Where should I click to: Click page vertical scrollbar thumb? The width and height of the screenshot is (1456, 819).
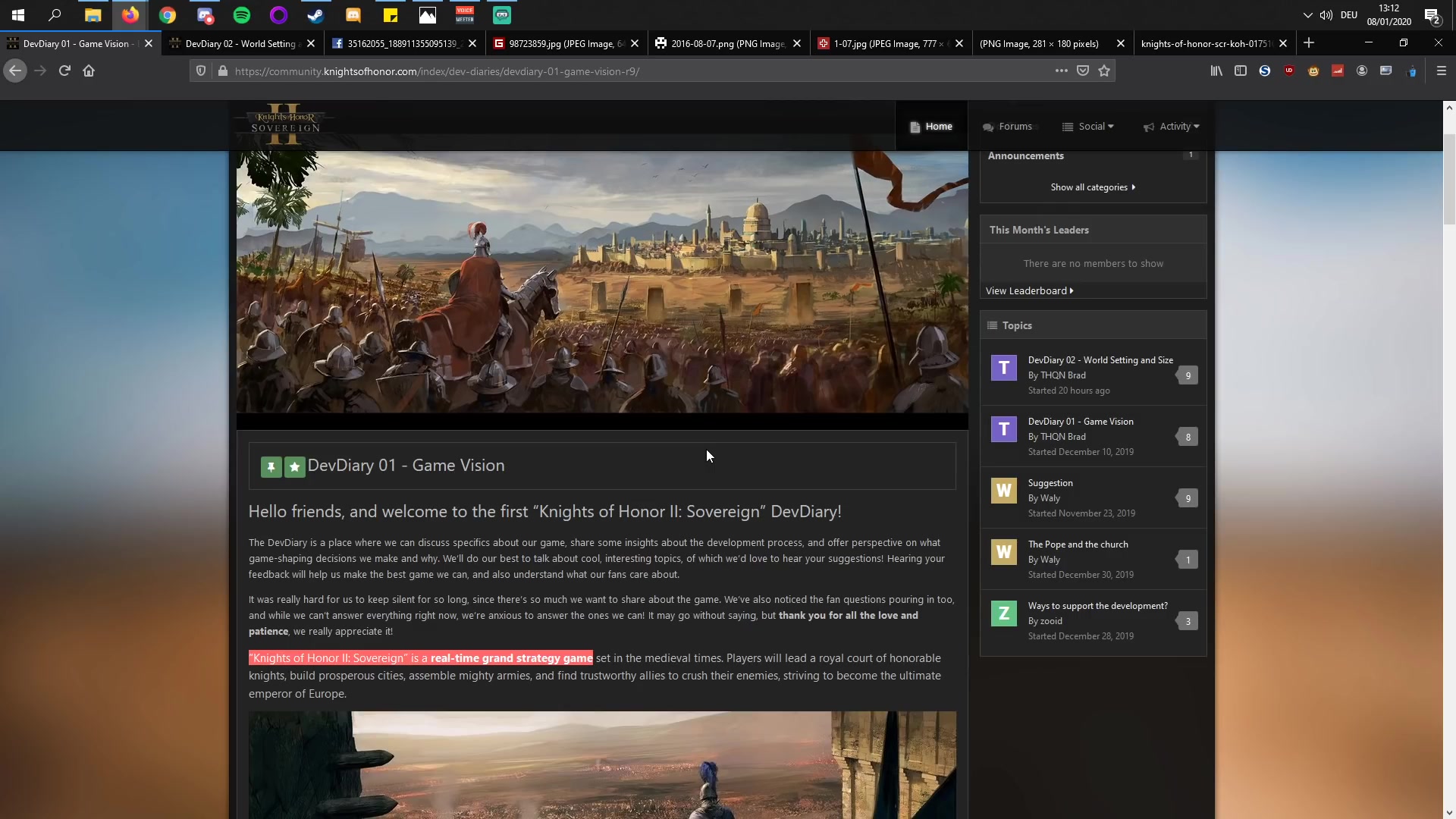tap(1449, 180)
